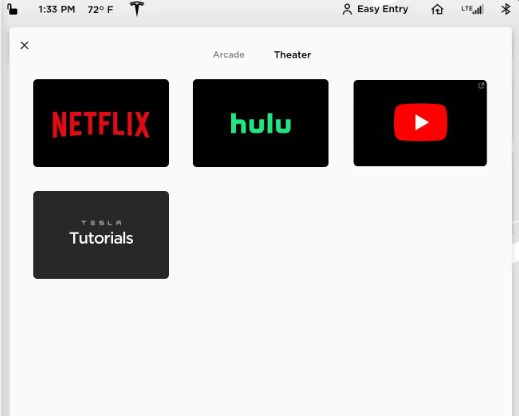
Task: Tap the 1:33 PM clock display
Action: [x=57, y=10]
